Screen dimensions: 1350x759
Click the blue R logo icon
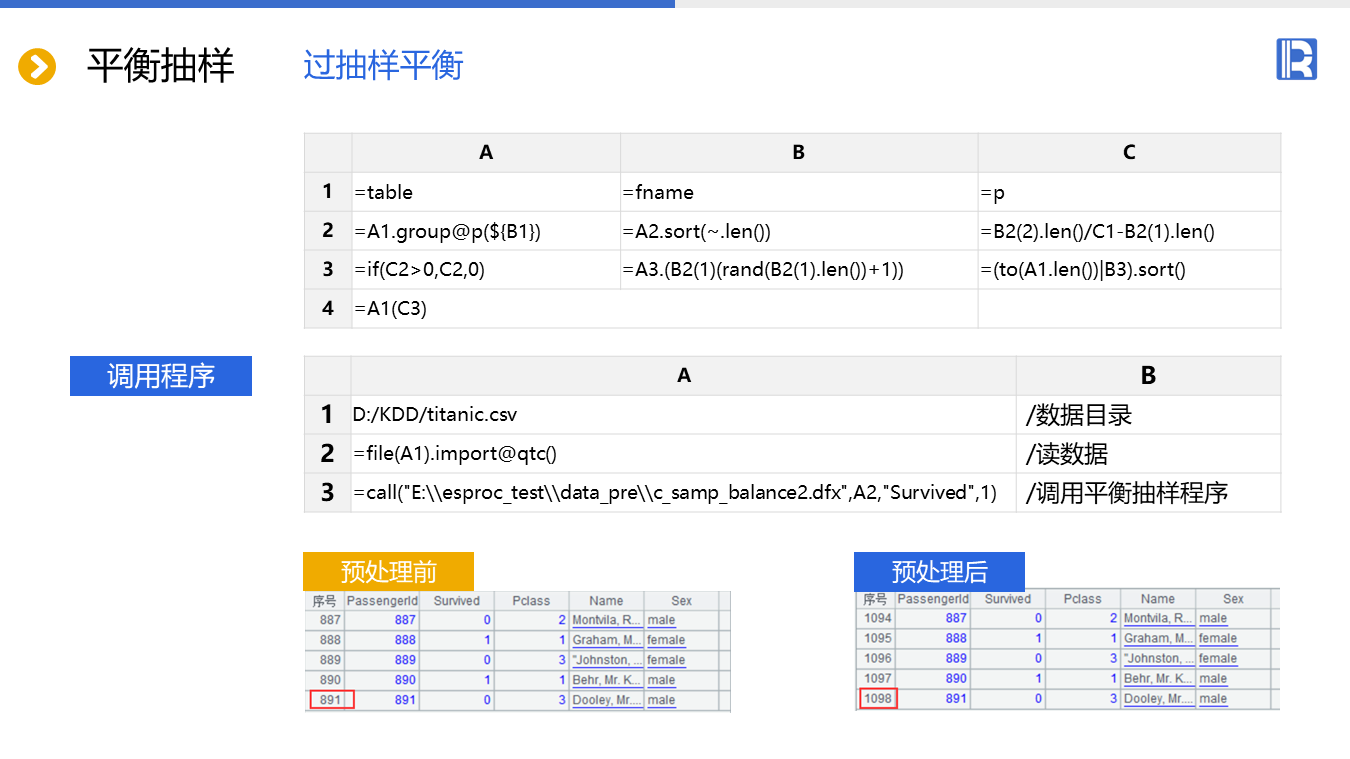(1296, 59)
